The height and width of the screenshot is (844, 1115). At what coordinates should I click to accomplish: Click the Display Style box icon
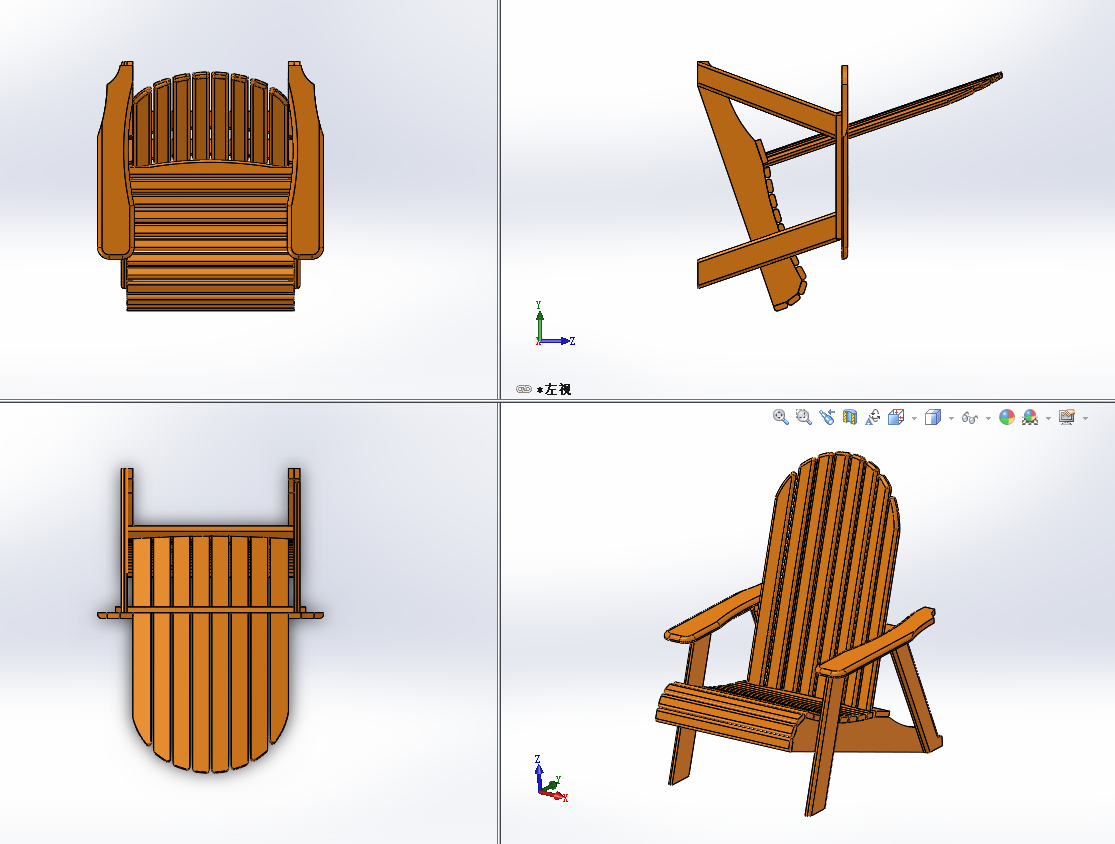point(933,417)
